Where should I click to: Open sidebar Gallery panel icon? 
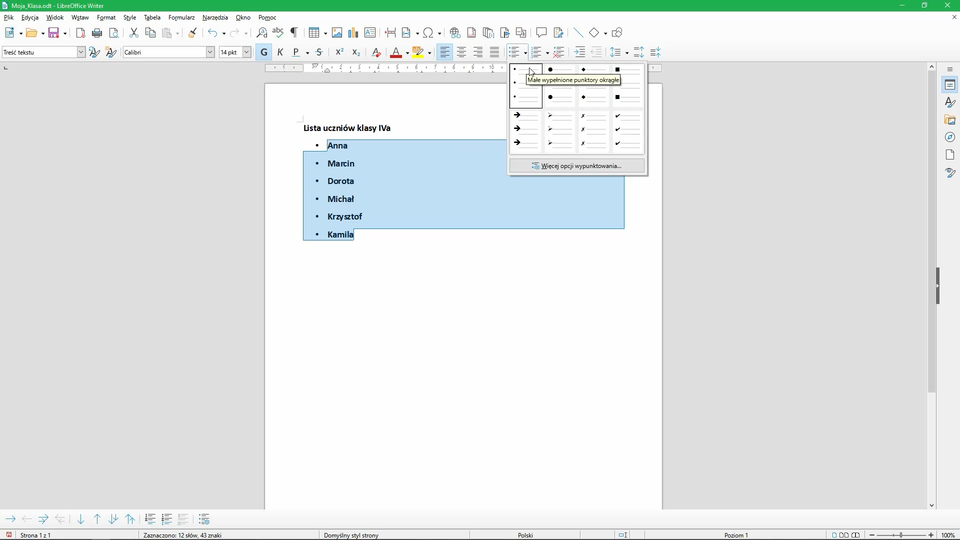[x=950, y=120]
